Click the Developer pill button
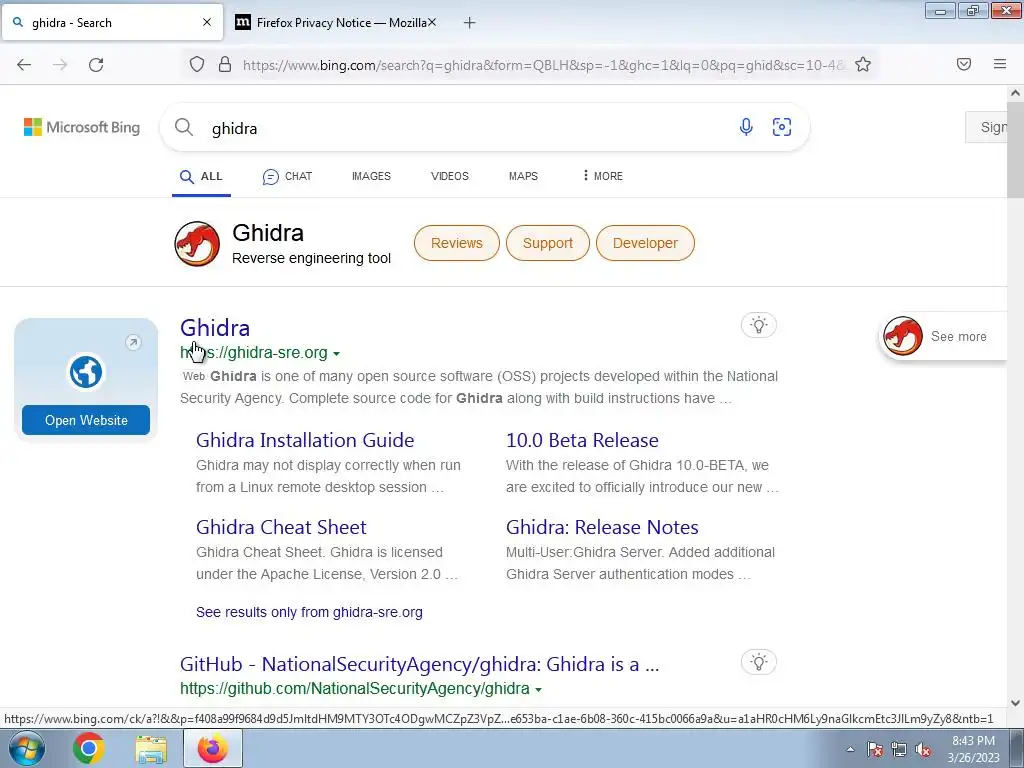The height and width of the screenshot is (768, 1024). 645,243
